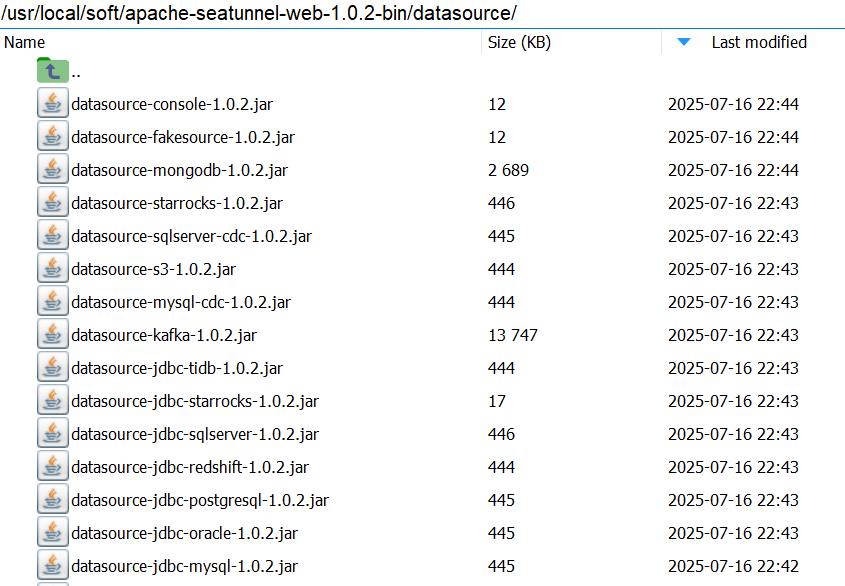The height and width of the screenshot is (586, 845).
Task: Sort files by the Size (KB) column
Action: (571, 42)
